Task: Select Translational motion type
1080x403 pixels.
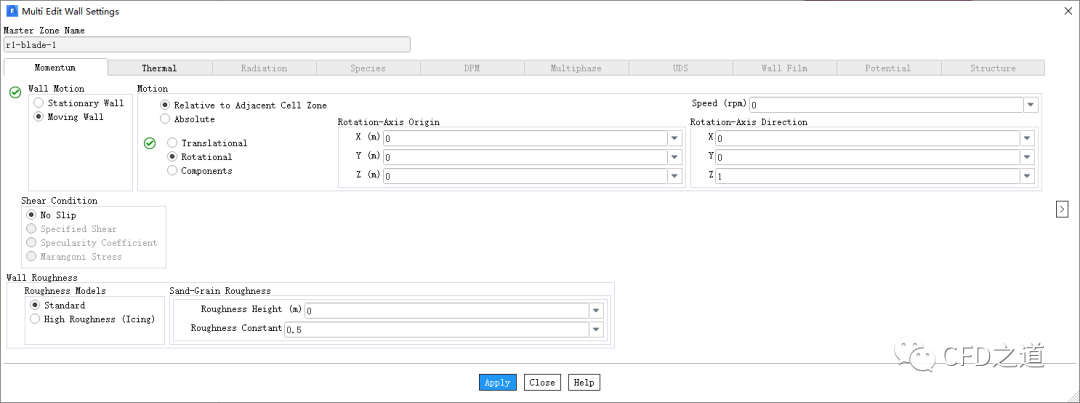Action: coord(173,143)
